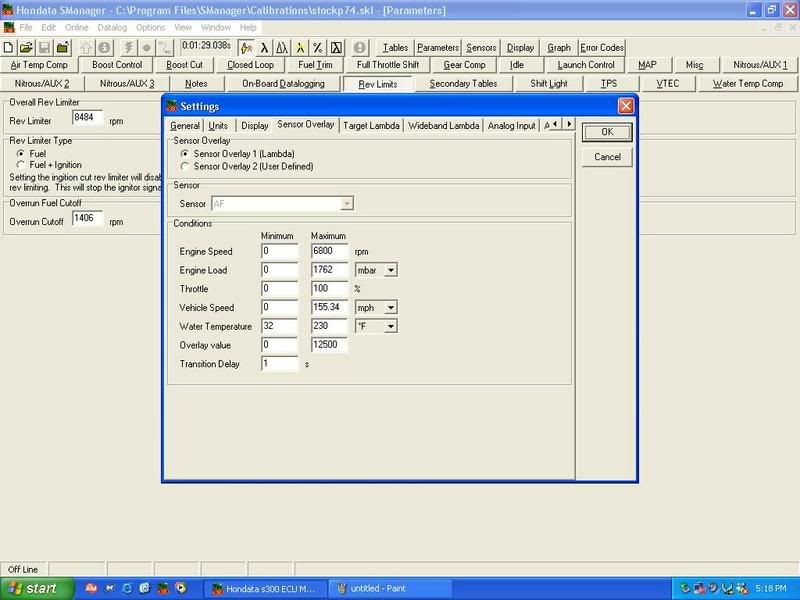Open the Wideband Lambda settings tab
This screenshot has height=600, width=800.
(x=445, y=126)
